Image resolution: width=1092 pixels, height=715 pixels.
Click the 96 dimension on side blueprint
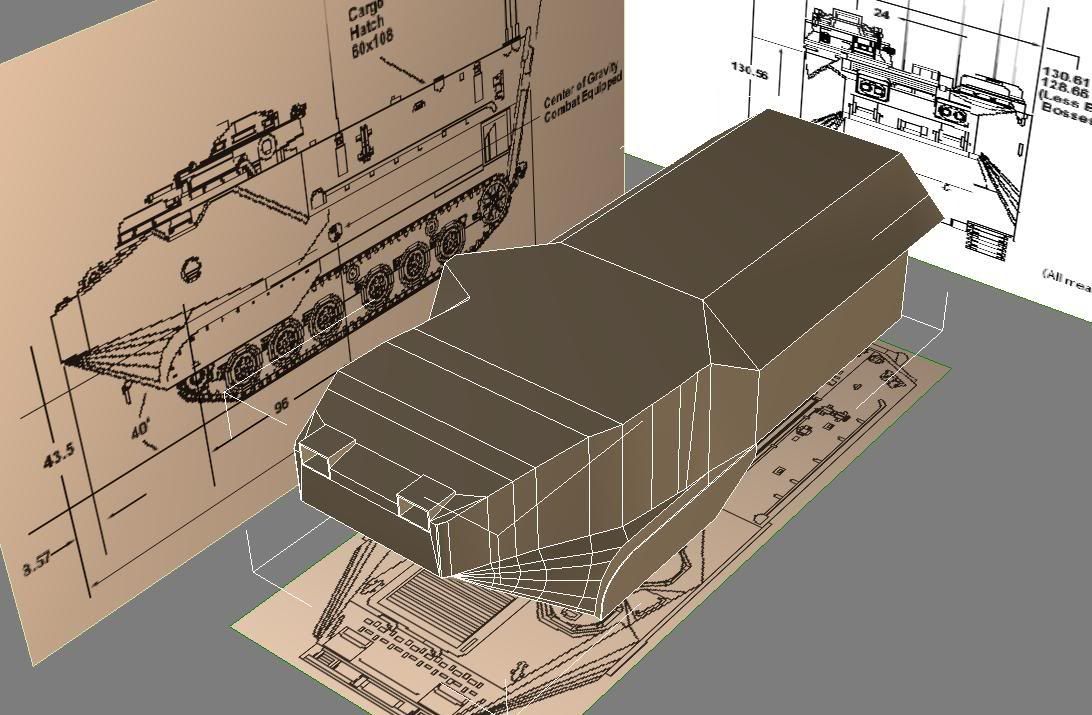[x=281, y=405]
